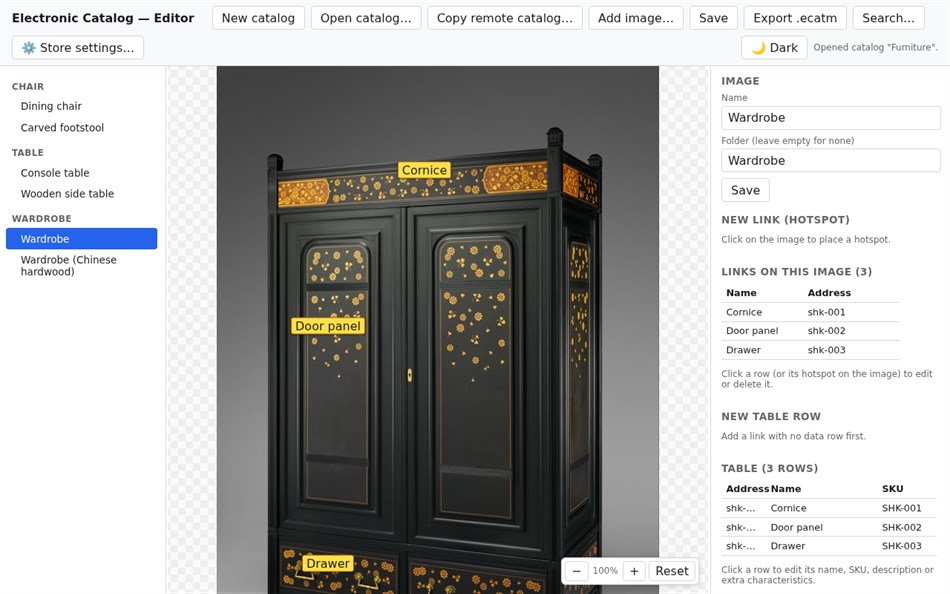Viewport: 950px width, 594px height.
Task: Focus the image Name input field
Action: click(831, 118)
